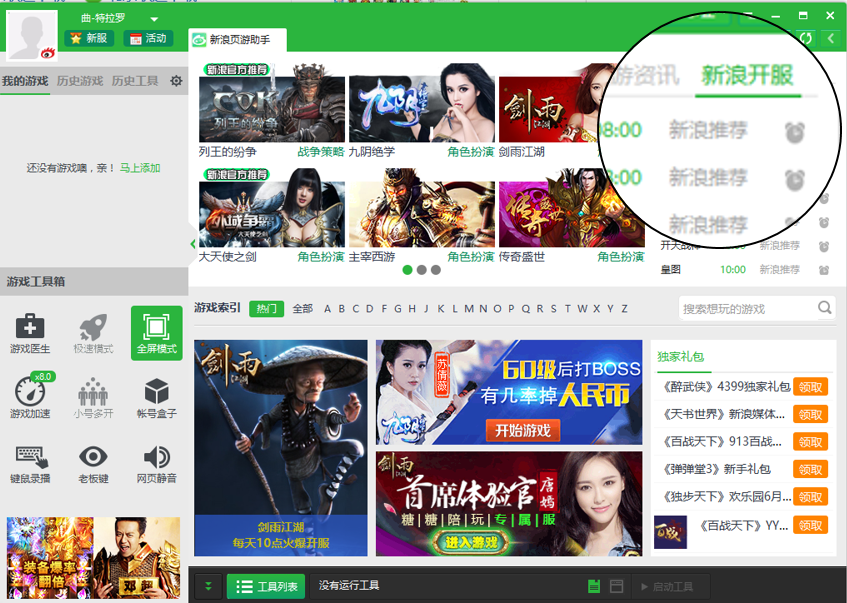Click the user avatar picture

(x=31, y=35)
